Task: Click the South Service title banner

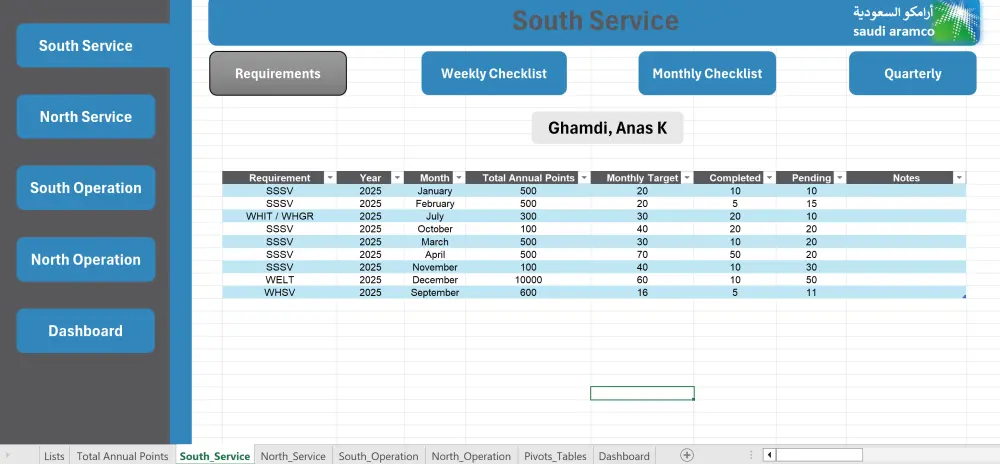Action: [594, 22]
